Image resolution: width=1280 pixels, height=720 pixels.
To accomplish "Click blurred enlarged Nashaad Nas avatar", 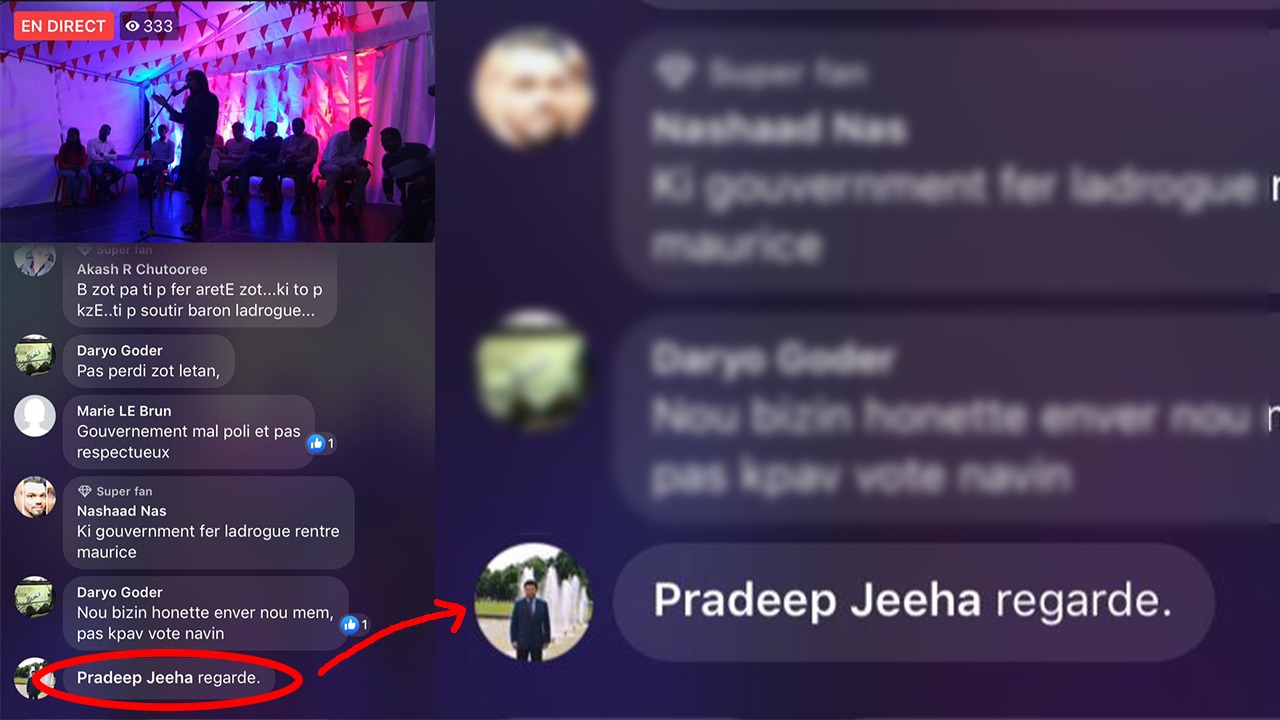I will pos(533,90).
